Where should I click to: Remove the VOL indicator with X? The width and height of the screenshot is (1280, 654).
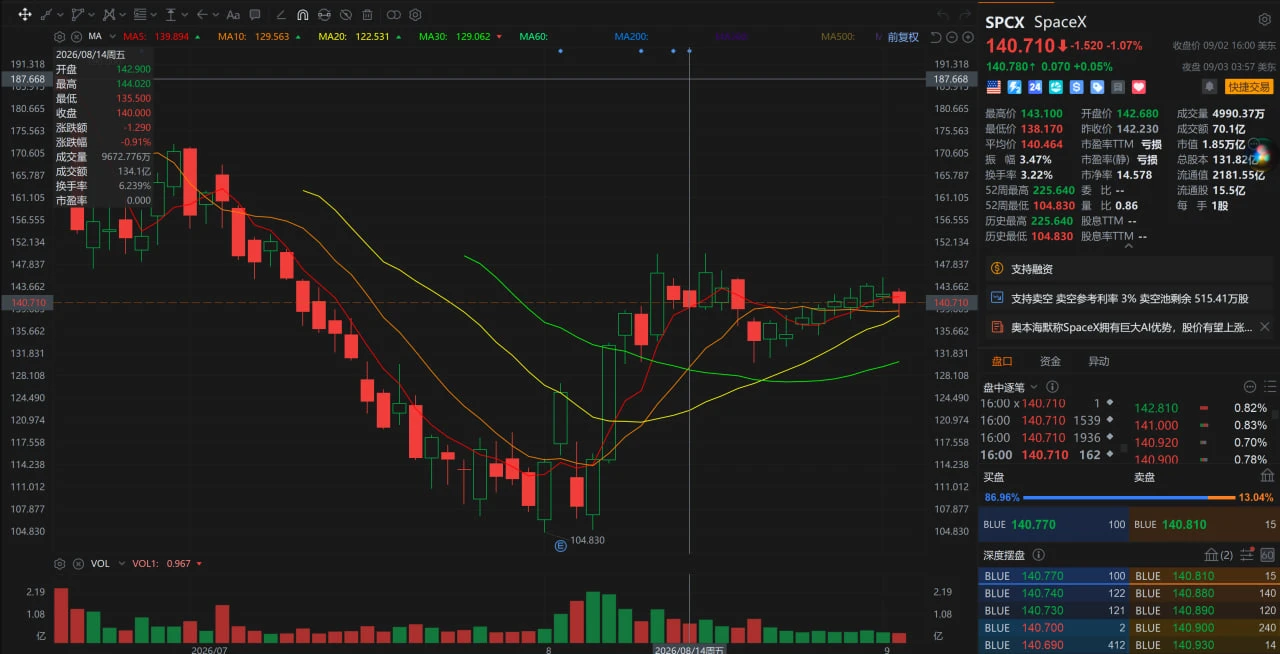pos(76,563)
